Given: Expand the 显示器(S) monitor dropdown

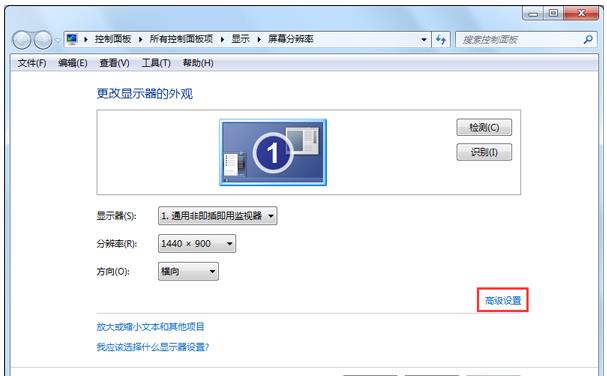Looking at the screenshot, I should 218,216.
